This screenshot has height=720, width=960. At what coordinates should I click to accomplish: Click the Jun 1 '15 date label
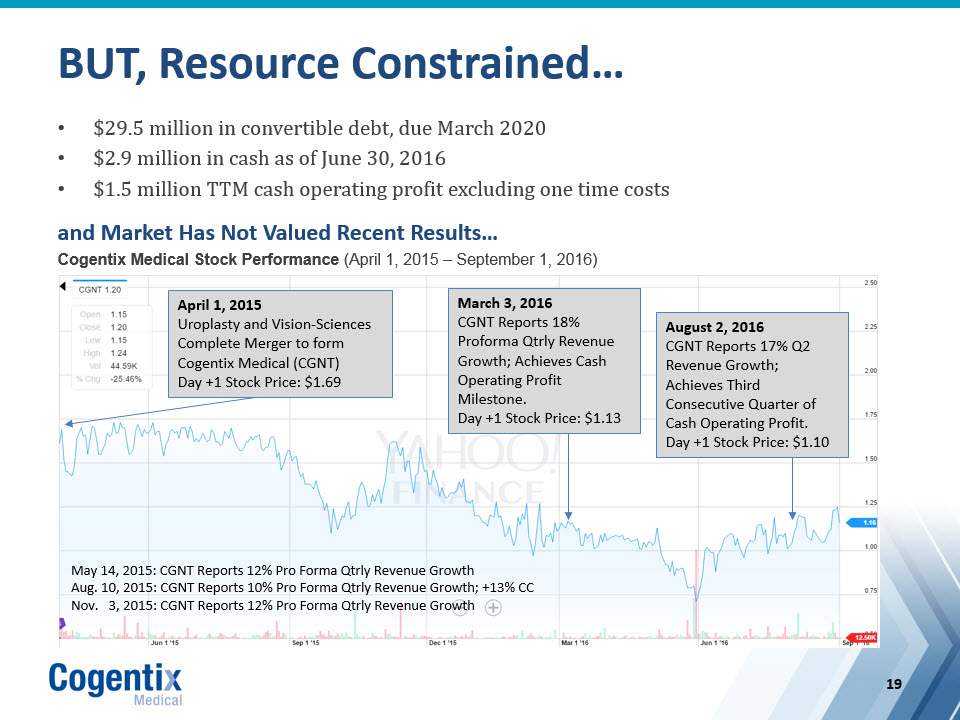pos(165,643)
